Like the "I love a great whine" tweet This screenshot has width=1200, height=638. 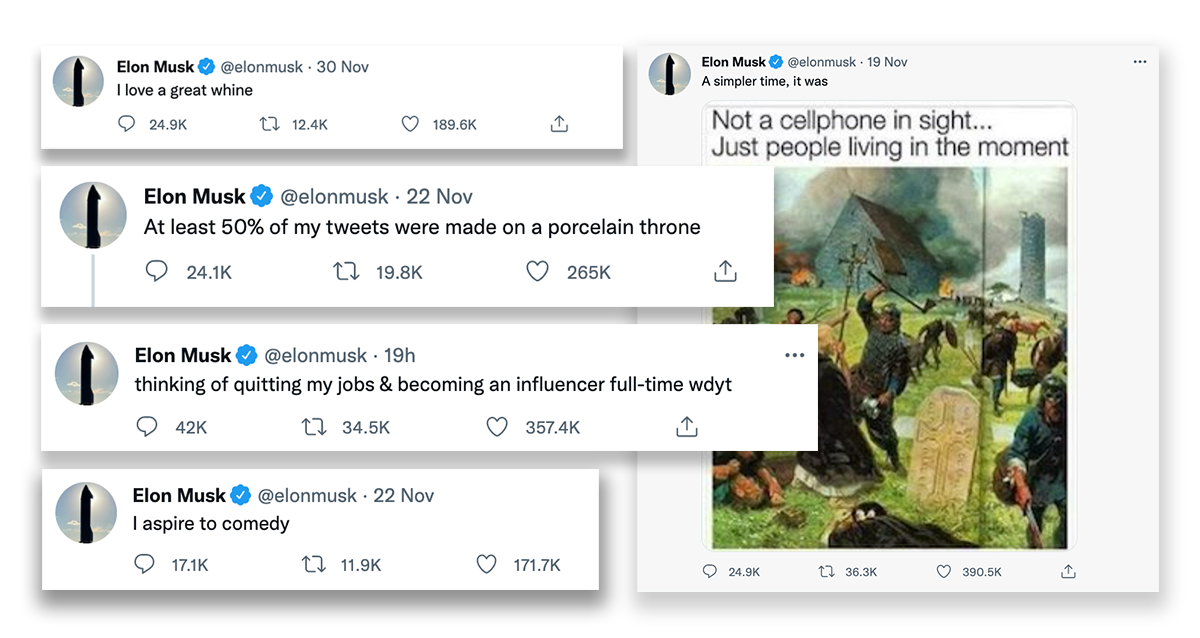pyautogui.click(x=409, y=124)
